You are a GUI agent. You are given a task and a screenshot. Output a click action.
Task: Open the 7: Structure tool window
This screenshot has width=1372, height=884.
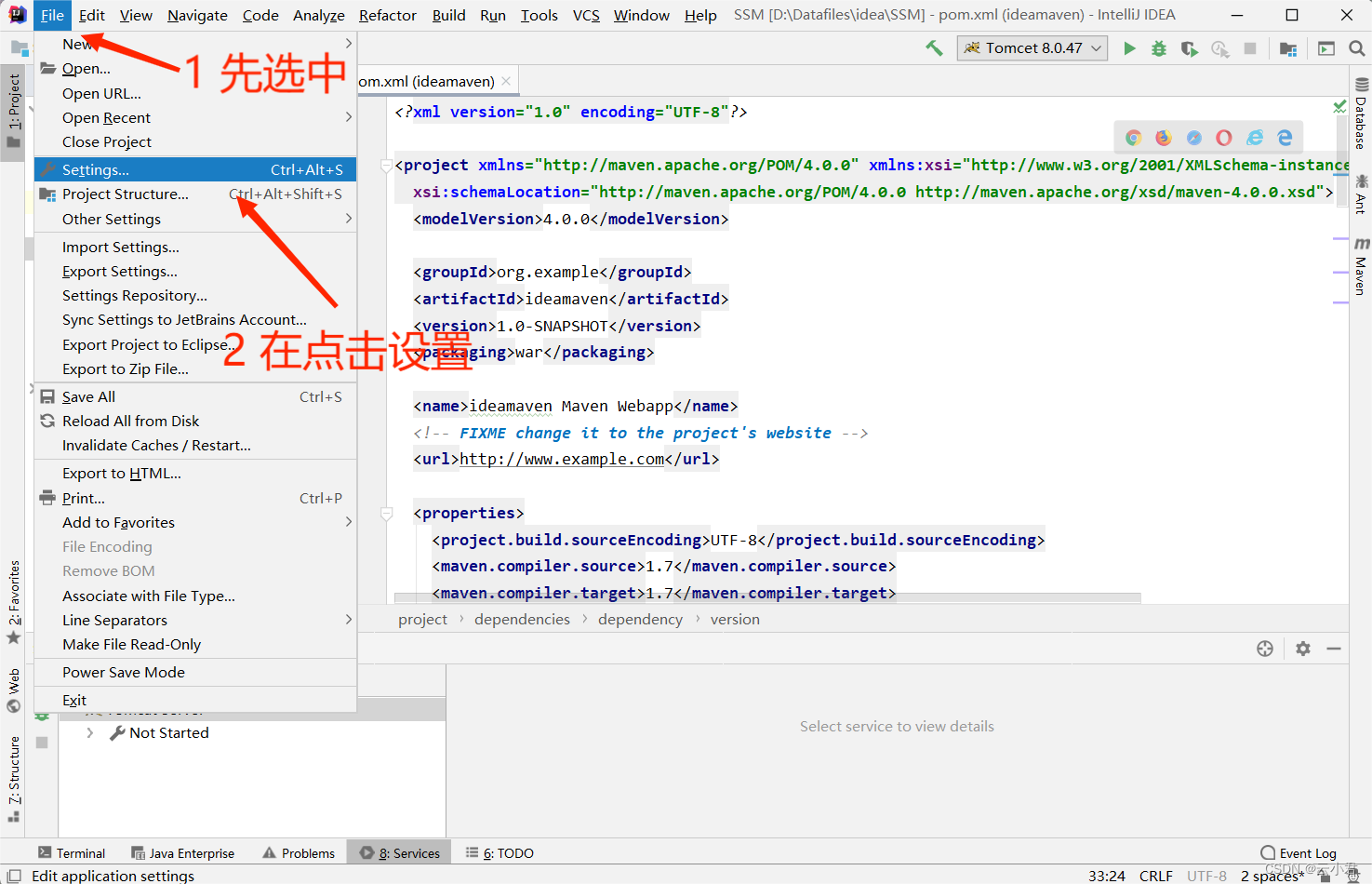[x=13, y=780]
